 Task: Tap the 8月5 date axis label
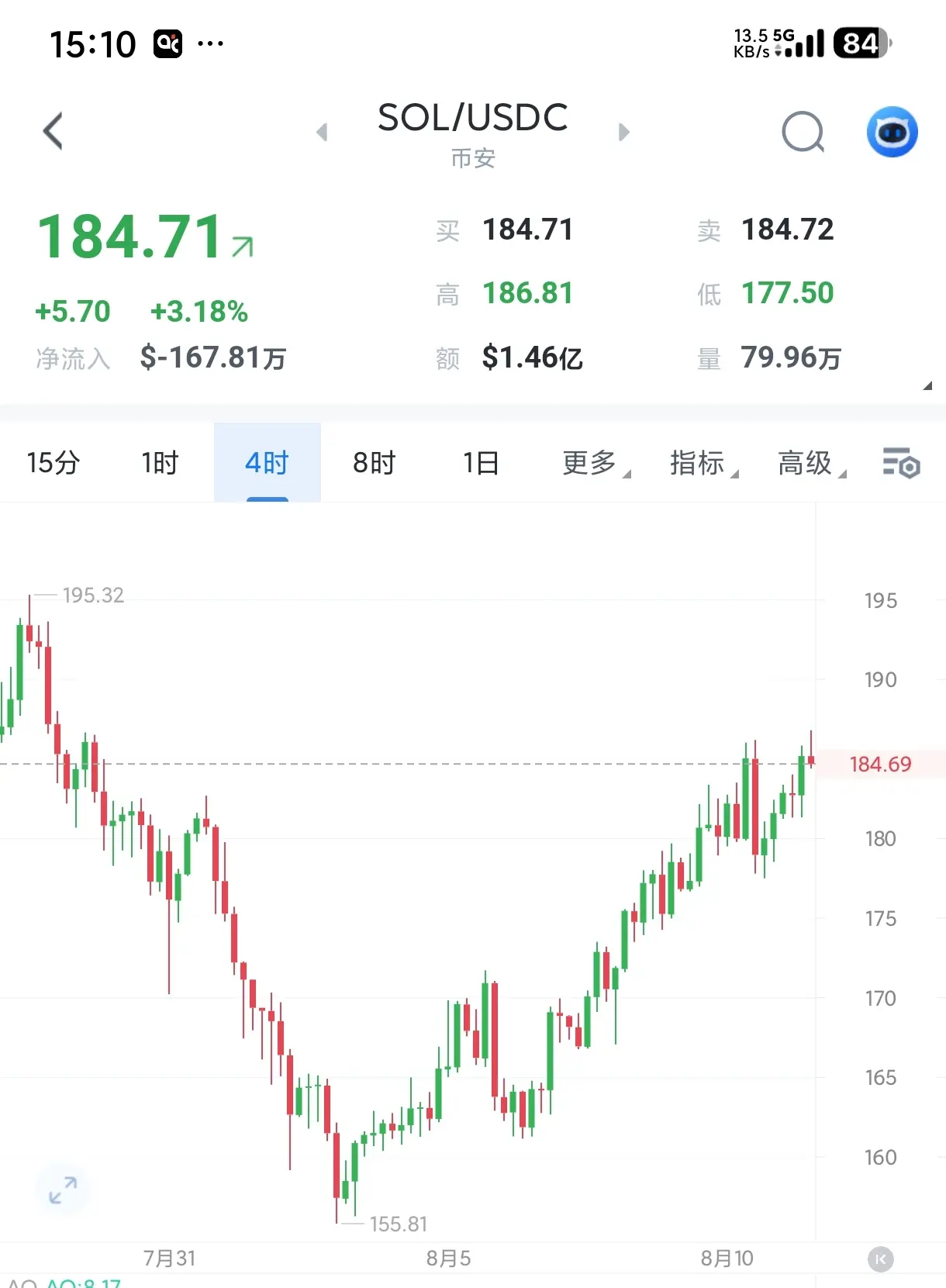(448, 1259)
